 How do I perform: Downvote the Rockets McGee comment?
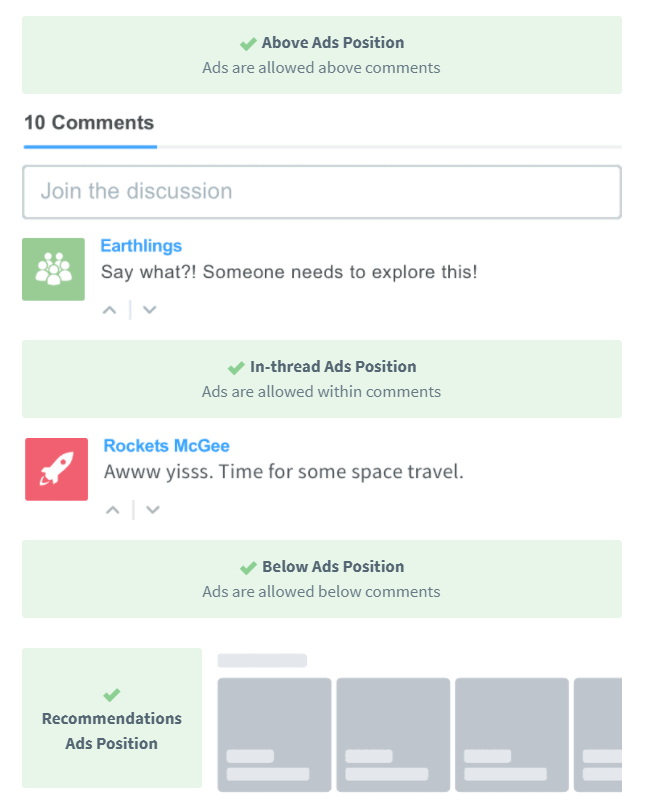click(x=152, y=510)
